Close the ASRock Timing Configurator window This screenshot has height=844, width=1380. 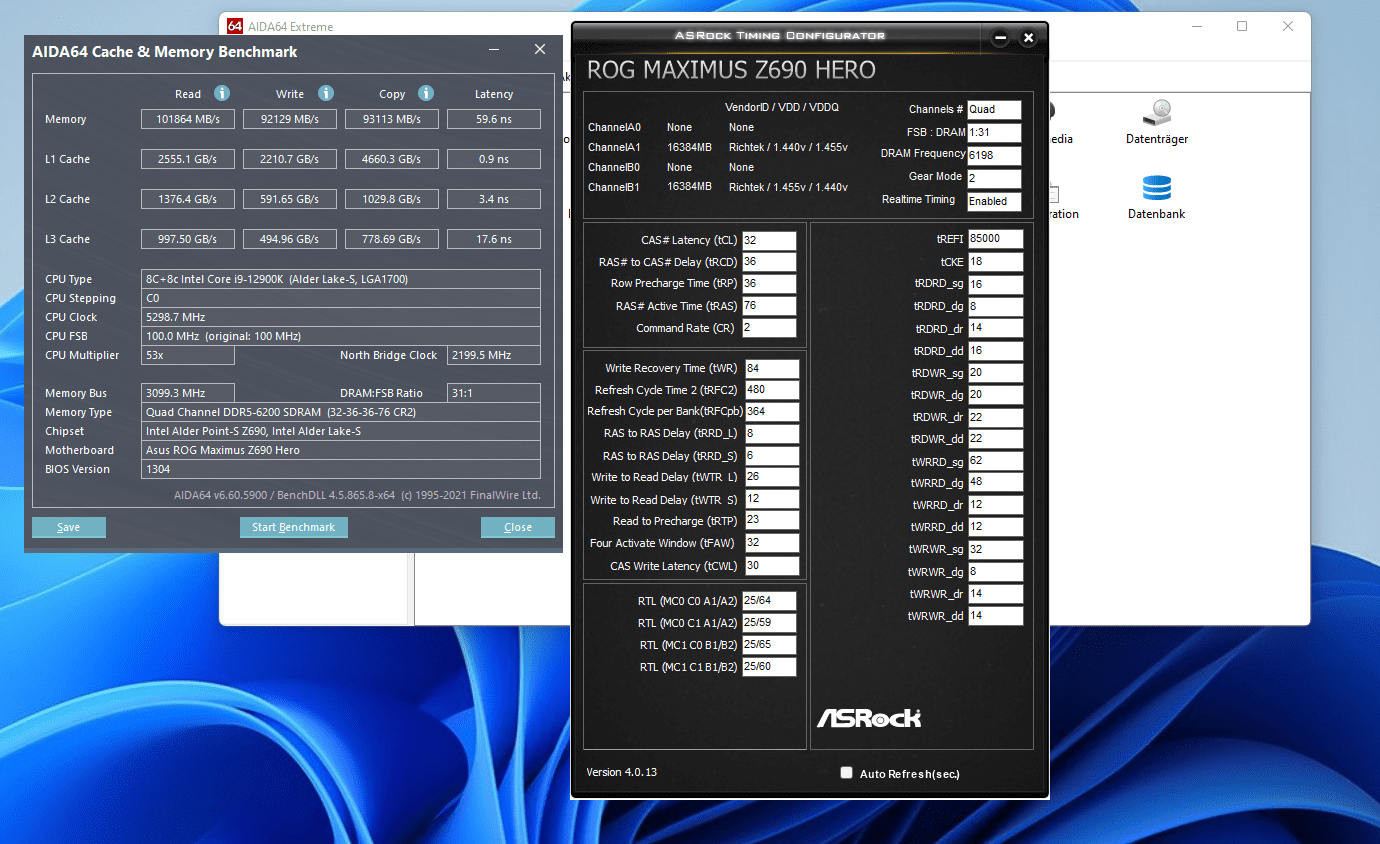point(1028,38)
